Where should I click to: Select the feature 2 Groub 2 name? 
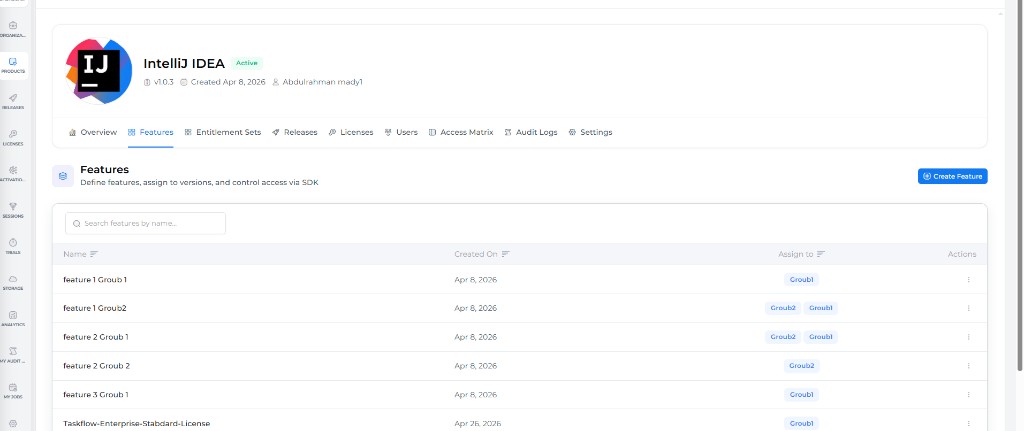click(x=97, y=366)
